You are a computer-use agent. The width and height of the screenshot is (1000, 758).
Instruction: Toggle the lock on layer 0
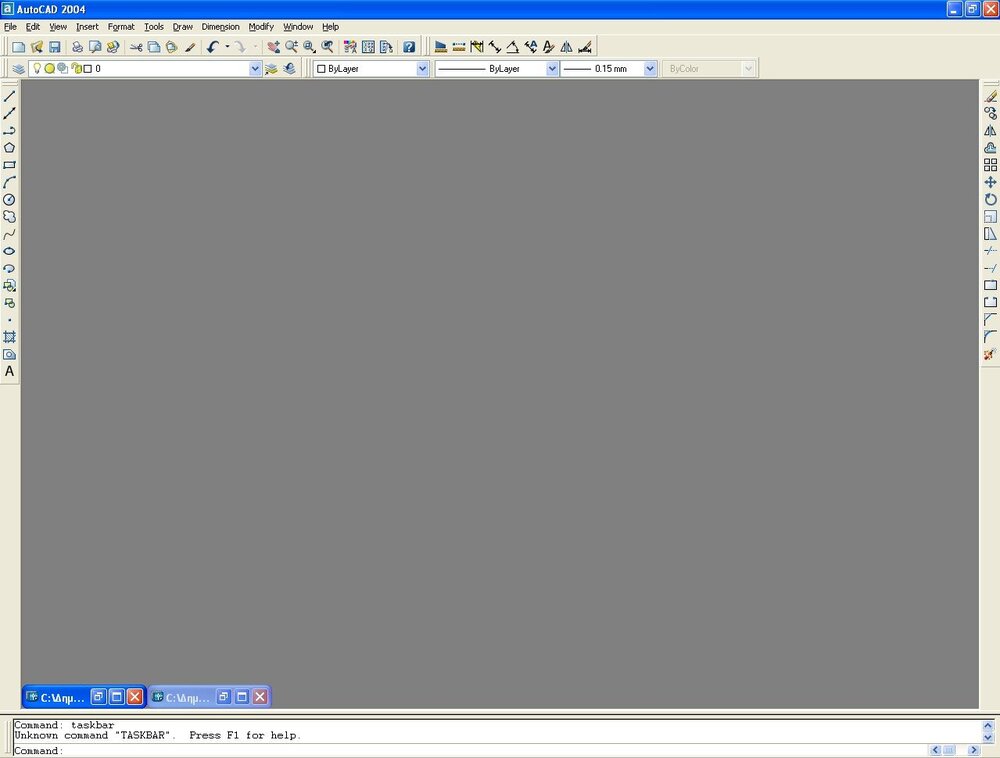pos(75,68)
